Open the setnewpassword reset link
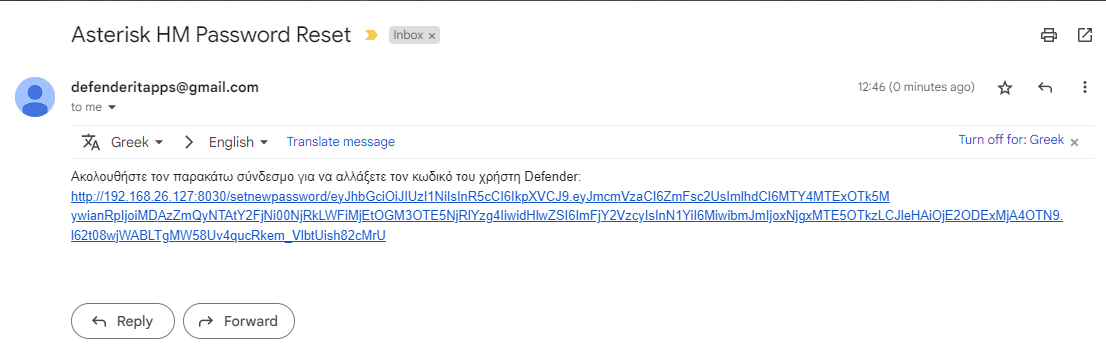Viewport: 1106px width, 362px height. coord(567,216)
